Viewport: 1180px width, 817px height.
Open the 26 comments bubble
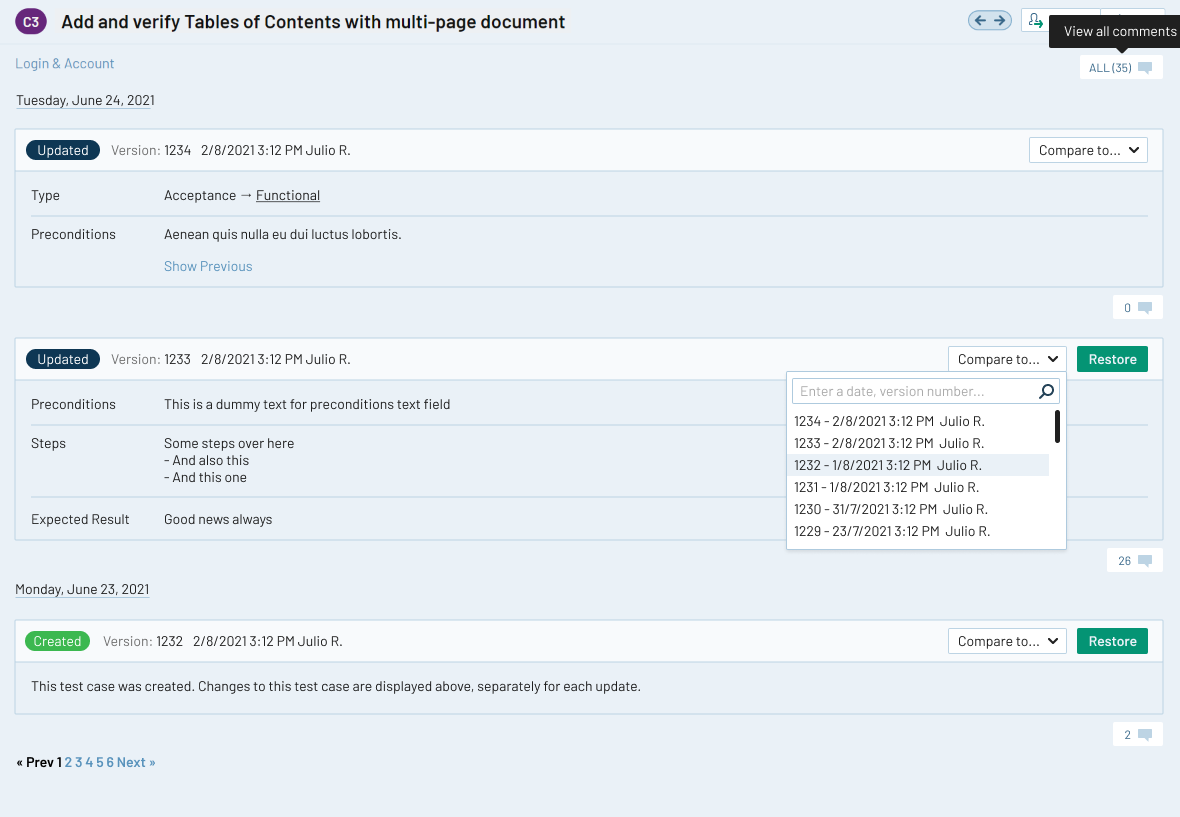click(1135, 561)
